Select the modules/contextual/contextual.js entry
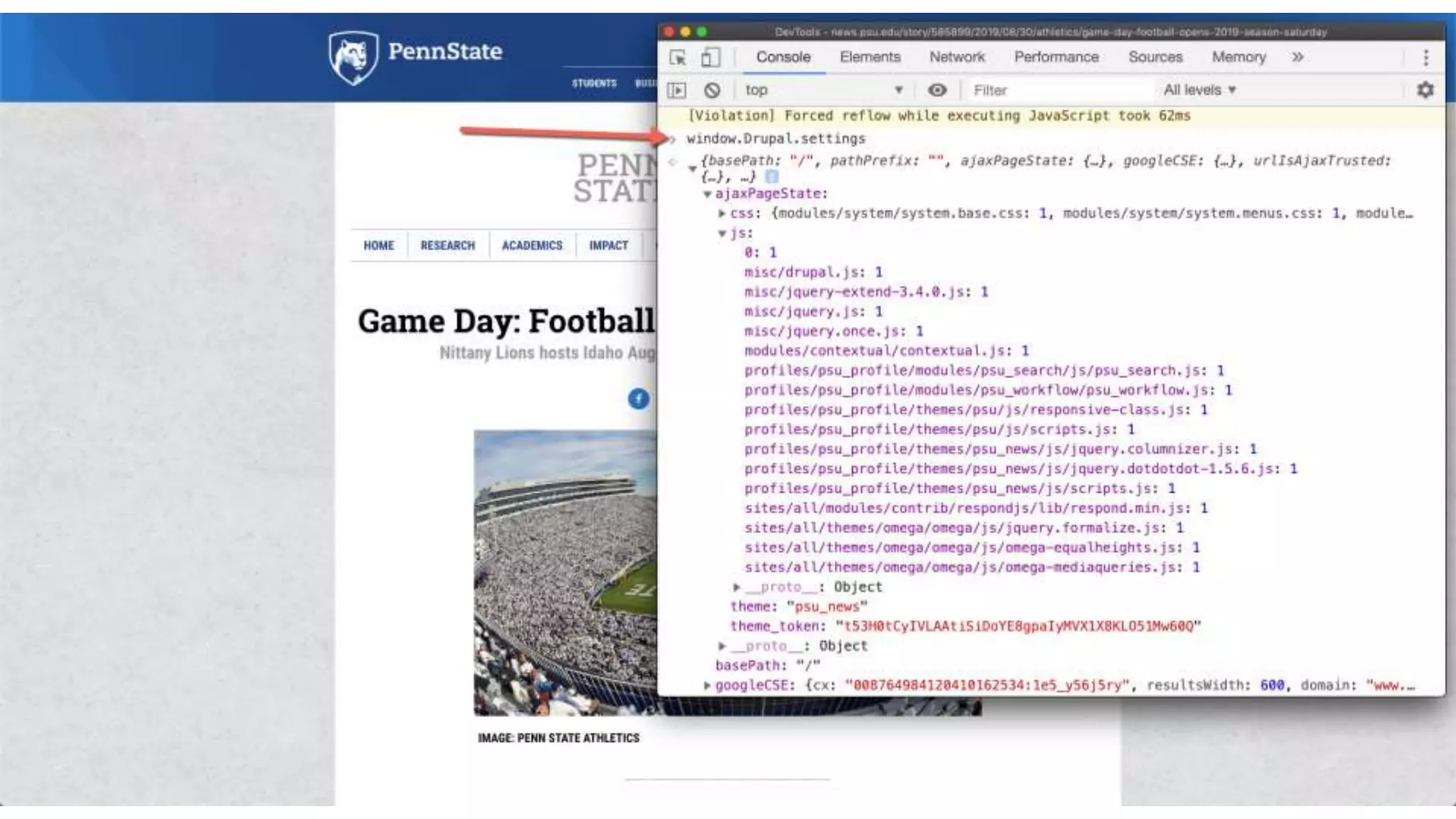Image resolution: width=1456 pixels, height=819 pixels. (x=887, y=351)
